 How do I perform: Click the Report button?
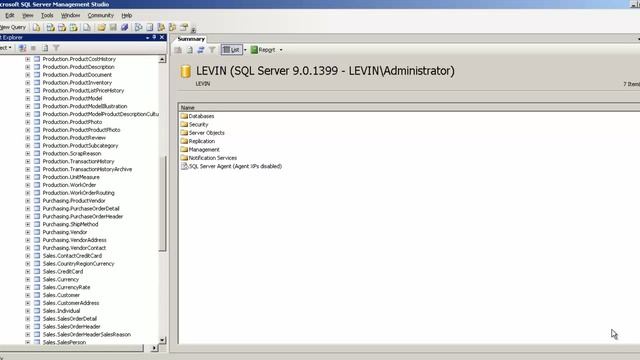(263, 50)
